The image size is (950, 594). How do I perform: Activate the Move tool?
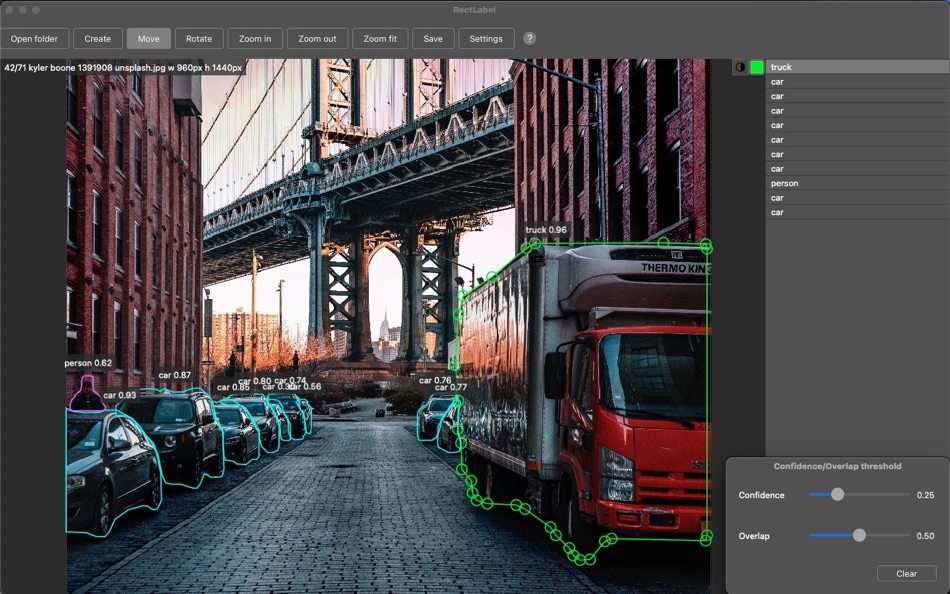point(148,38)
